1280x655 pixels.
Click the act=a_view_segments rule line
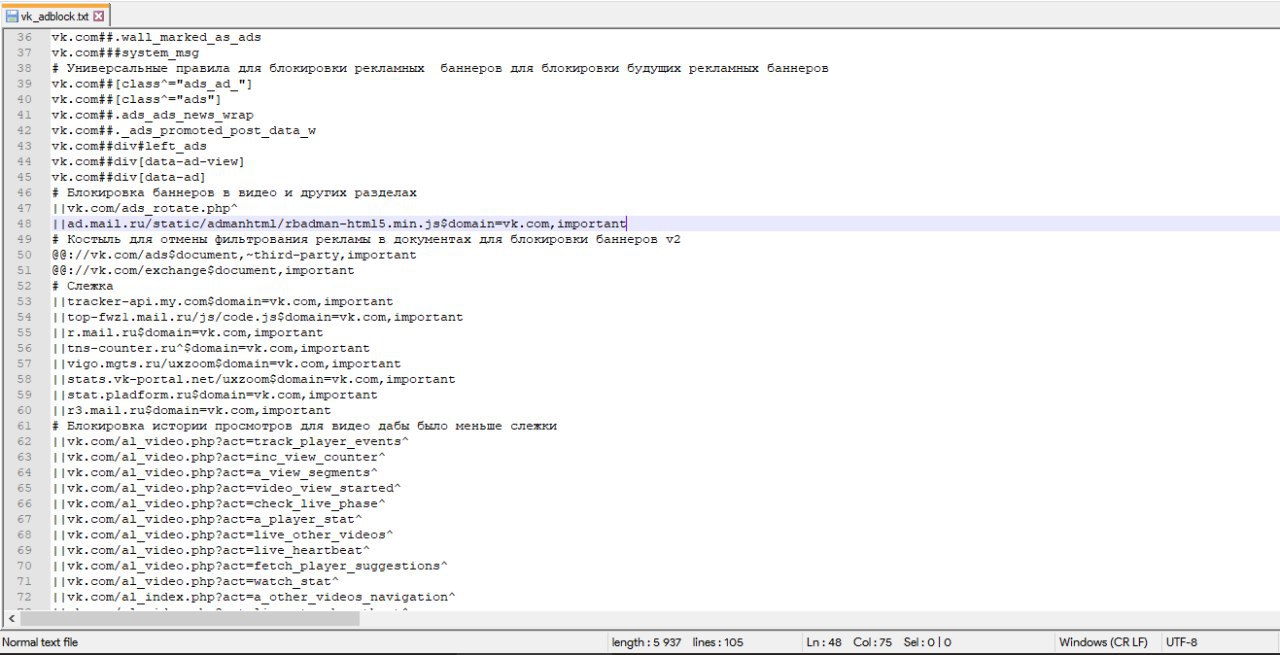215,472
